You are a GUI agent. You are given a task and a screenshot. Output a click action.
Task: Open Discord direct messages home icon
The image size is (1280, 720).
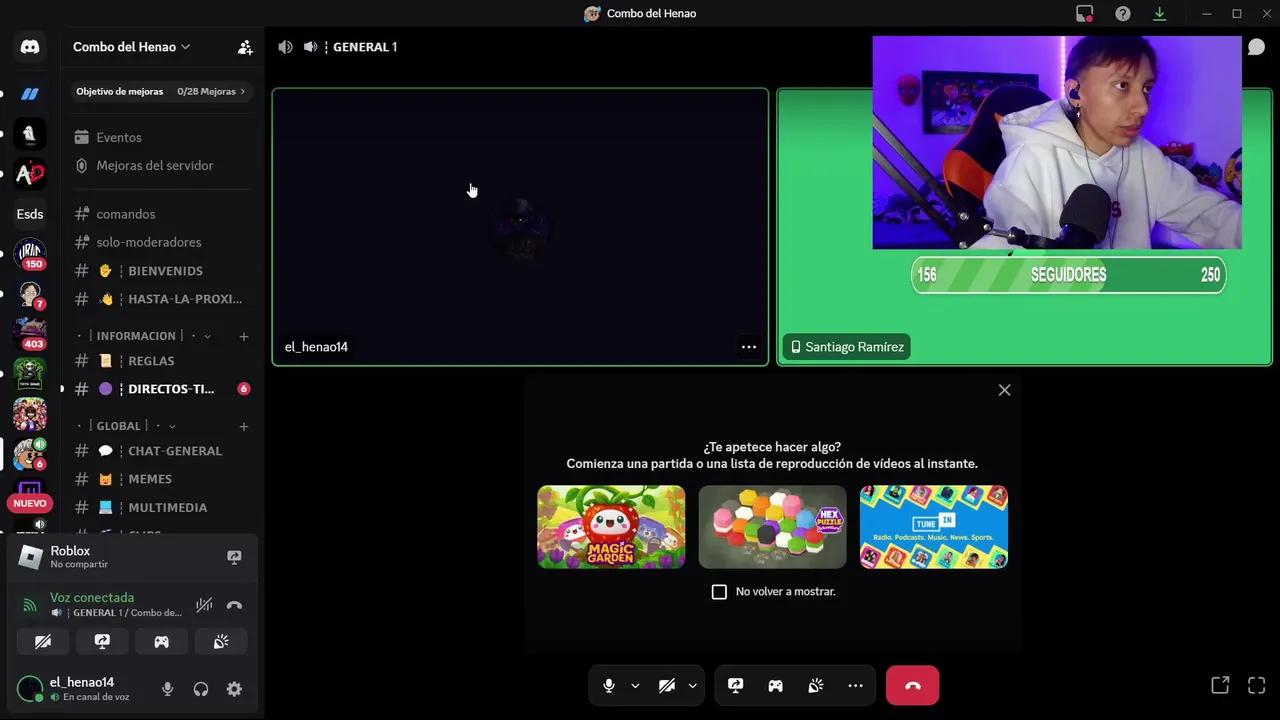pyautogui.click(x=30, y=47)
